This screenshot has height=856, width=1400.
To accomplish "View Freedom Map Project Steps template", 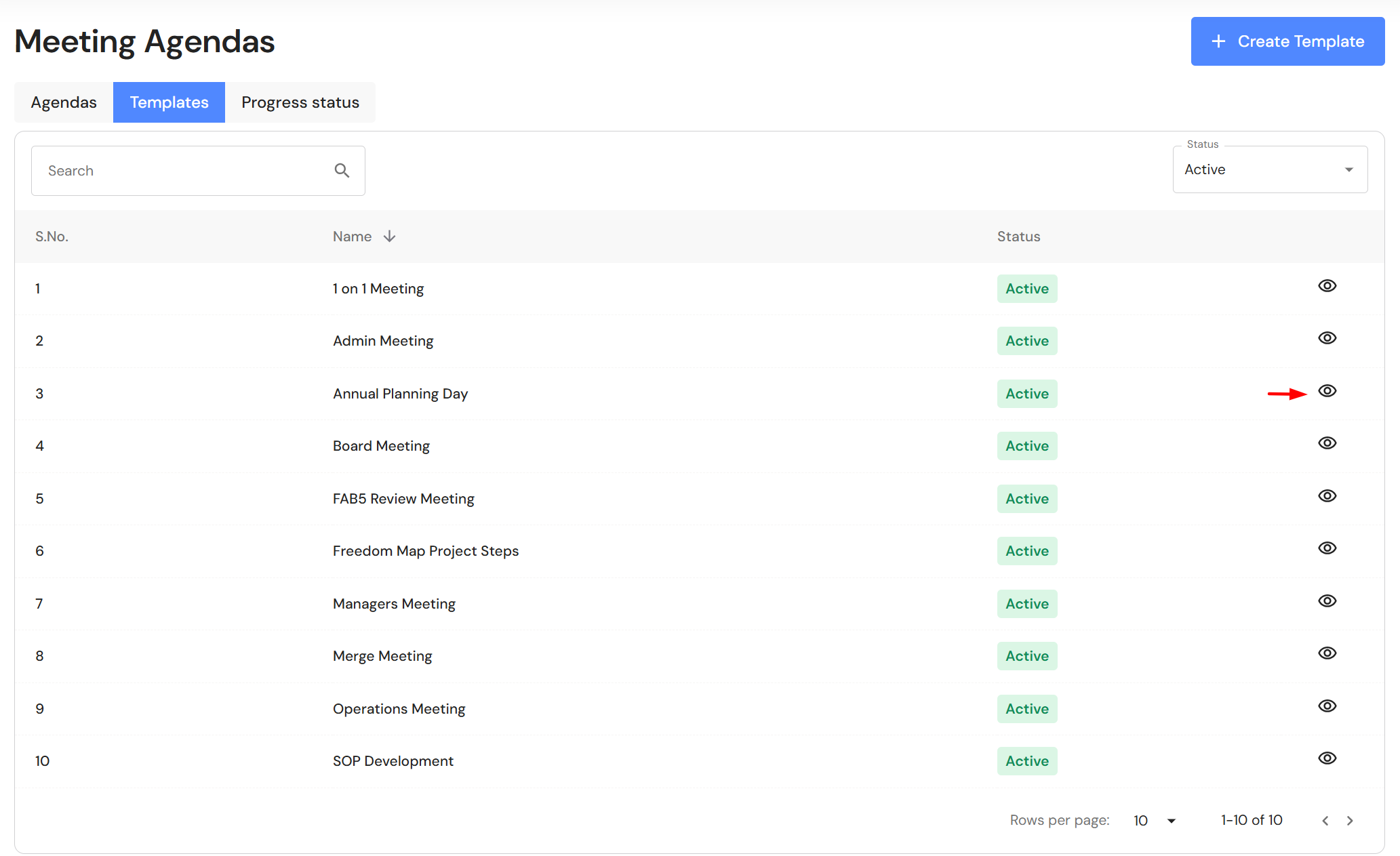I will pos(1327,548).
